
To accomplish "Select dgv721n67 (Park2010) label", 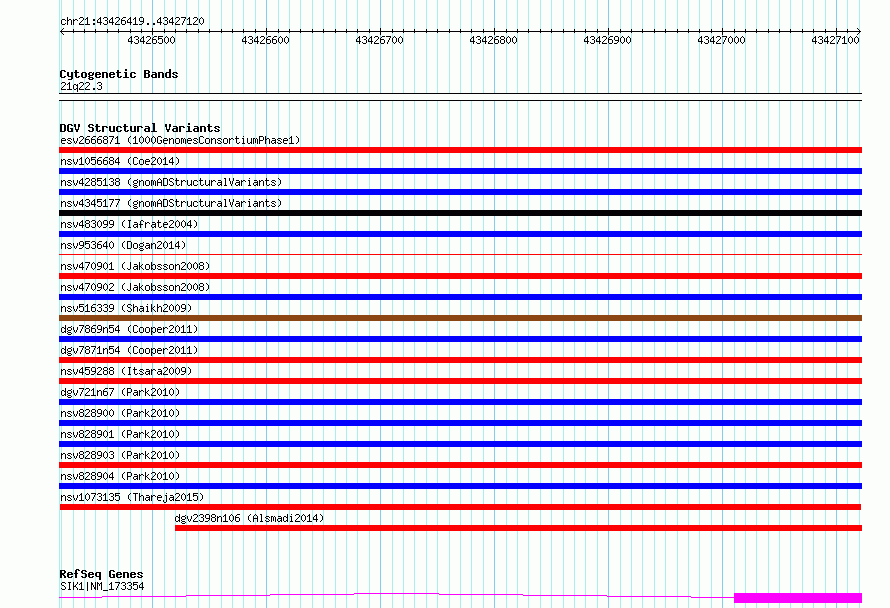I will click(x=120, y=392).
